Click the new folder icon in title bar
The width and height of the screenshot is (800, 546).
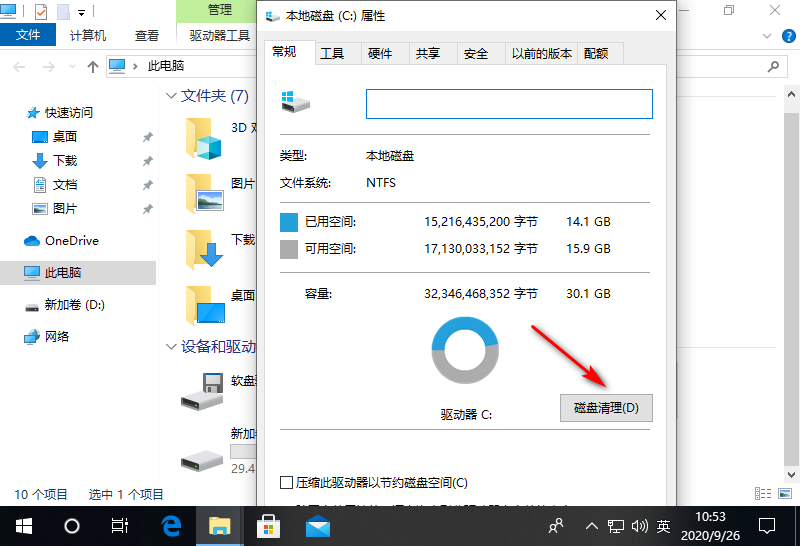(63, 11)
